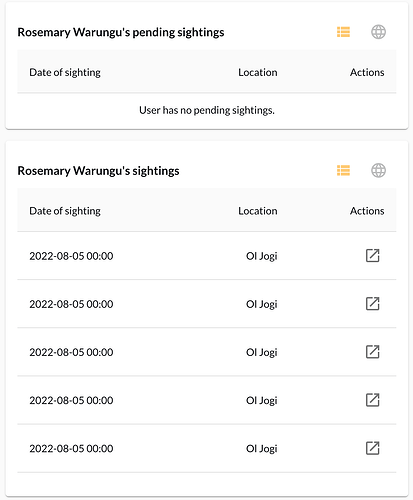Click the 'User has no pending sightings' message
Screen dimensions: 413x500
click(x=207, y=110)
